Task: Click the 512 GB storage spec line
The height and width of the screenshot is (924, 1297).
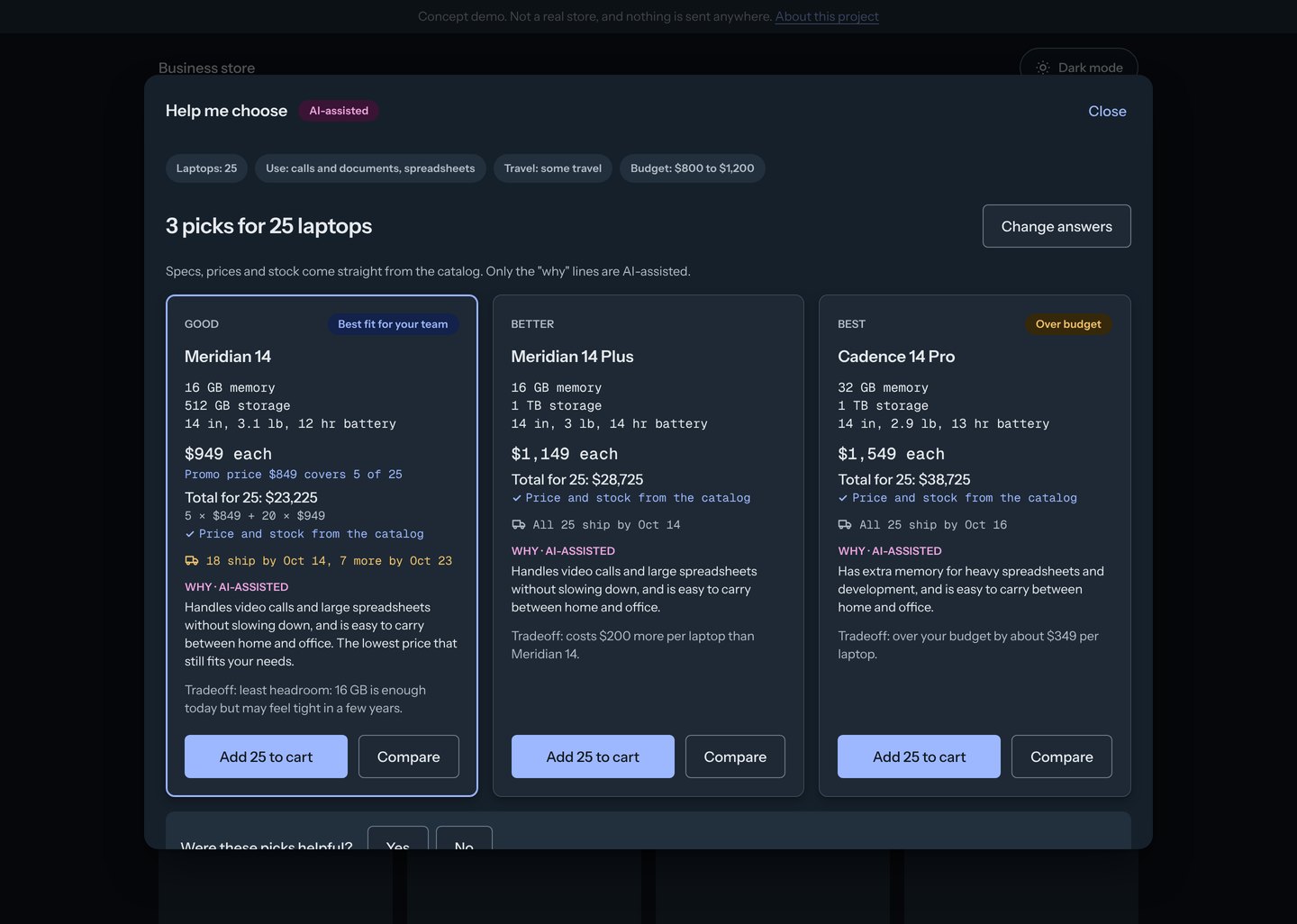Action: click(x=238, y=406)
